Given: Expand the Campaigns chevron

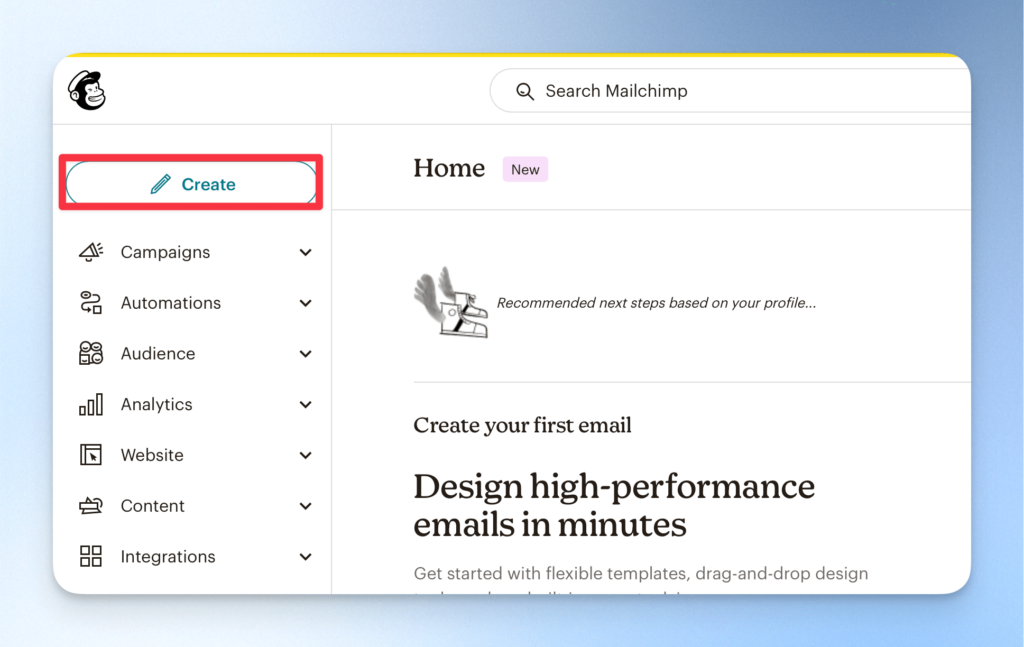Looking at the screenshot, I should [x=306, y=253].
